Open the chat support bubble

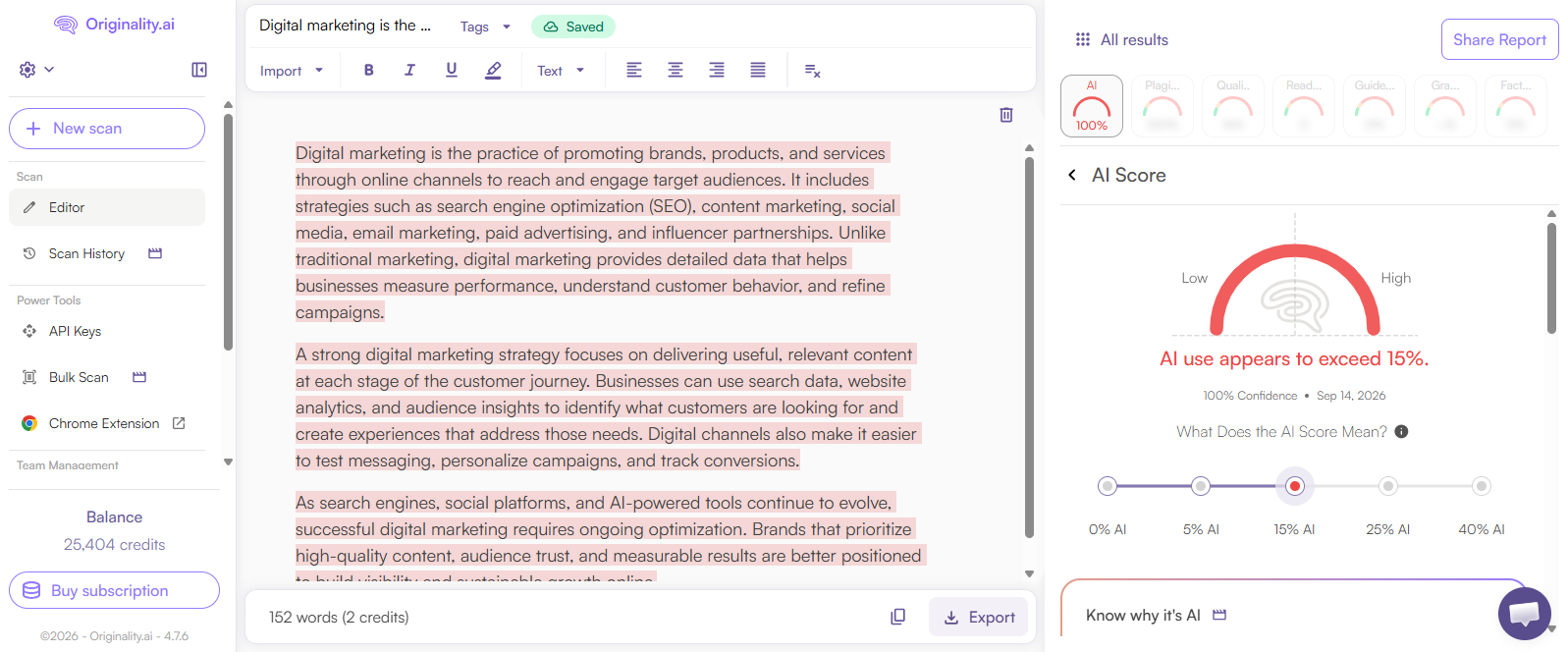click(1524, 613)
